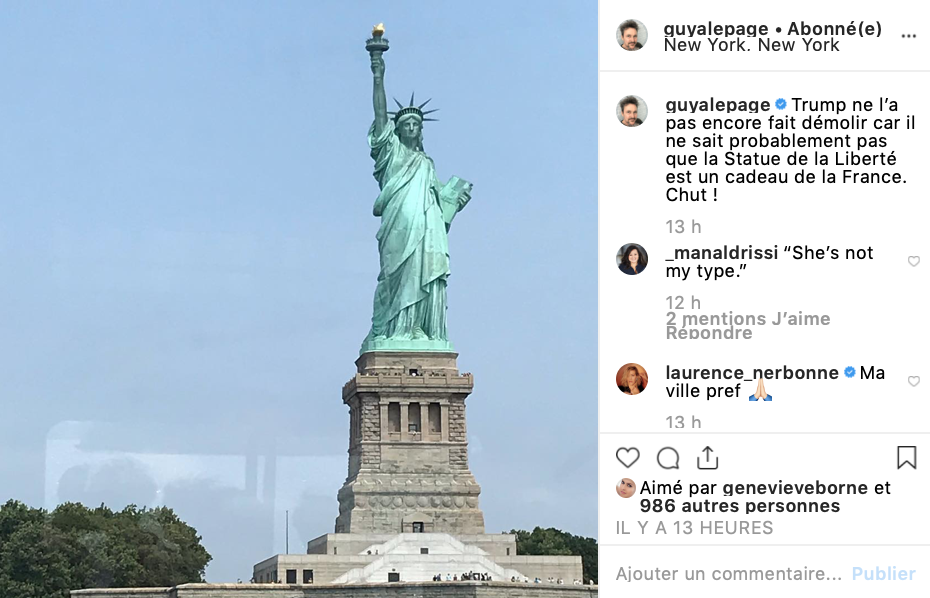Open the _manaldrissi avatar

[632, 259]
